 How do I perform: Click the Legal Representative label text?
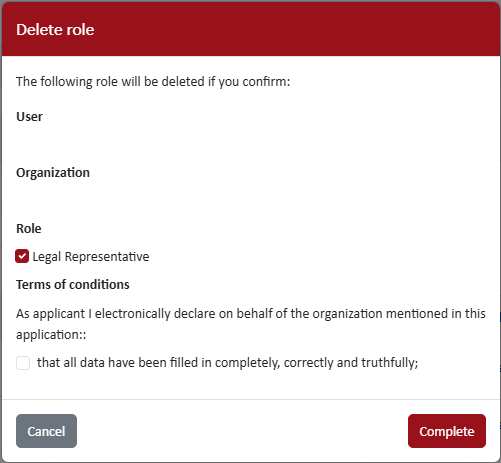[91, 257]
